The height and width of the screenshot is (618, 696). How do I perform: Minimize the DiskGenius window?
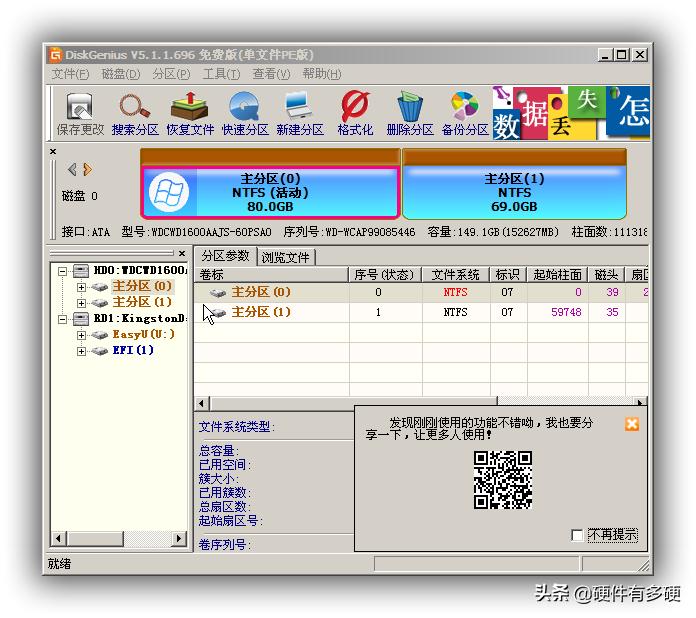605,55
